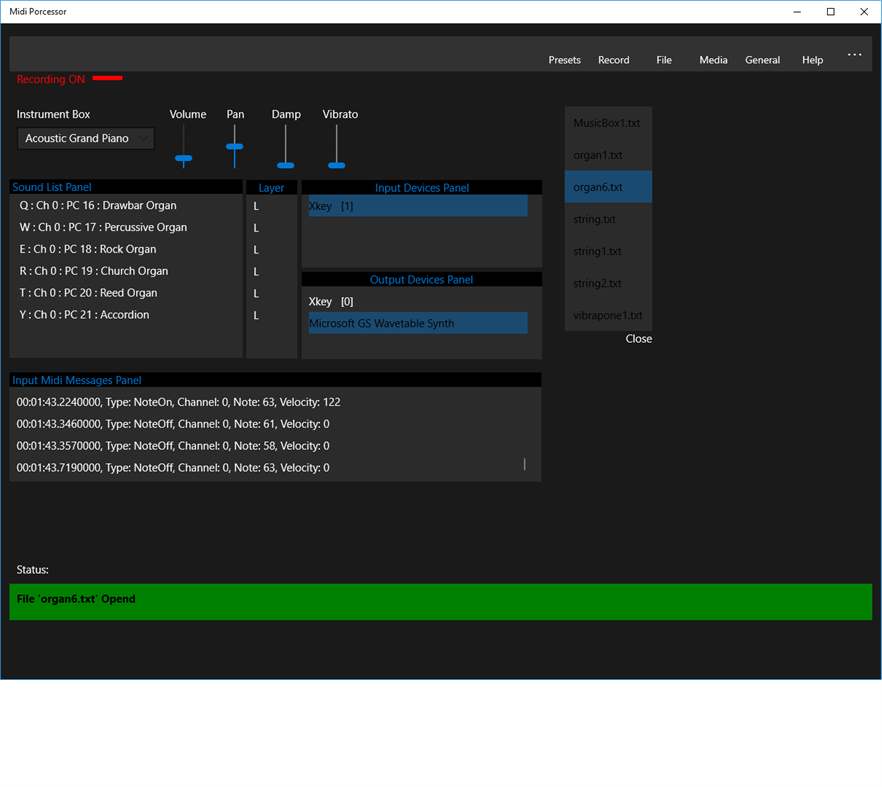Image resolution: width=882 pixels, height=787 pixels.
Task: Open the General settings menu
Action: point(762,60)
